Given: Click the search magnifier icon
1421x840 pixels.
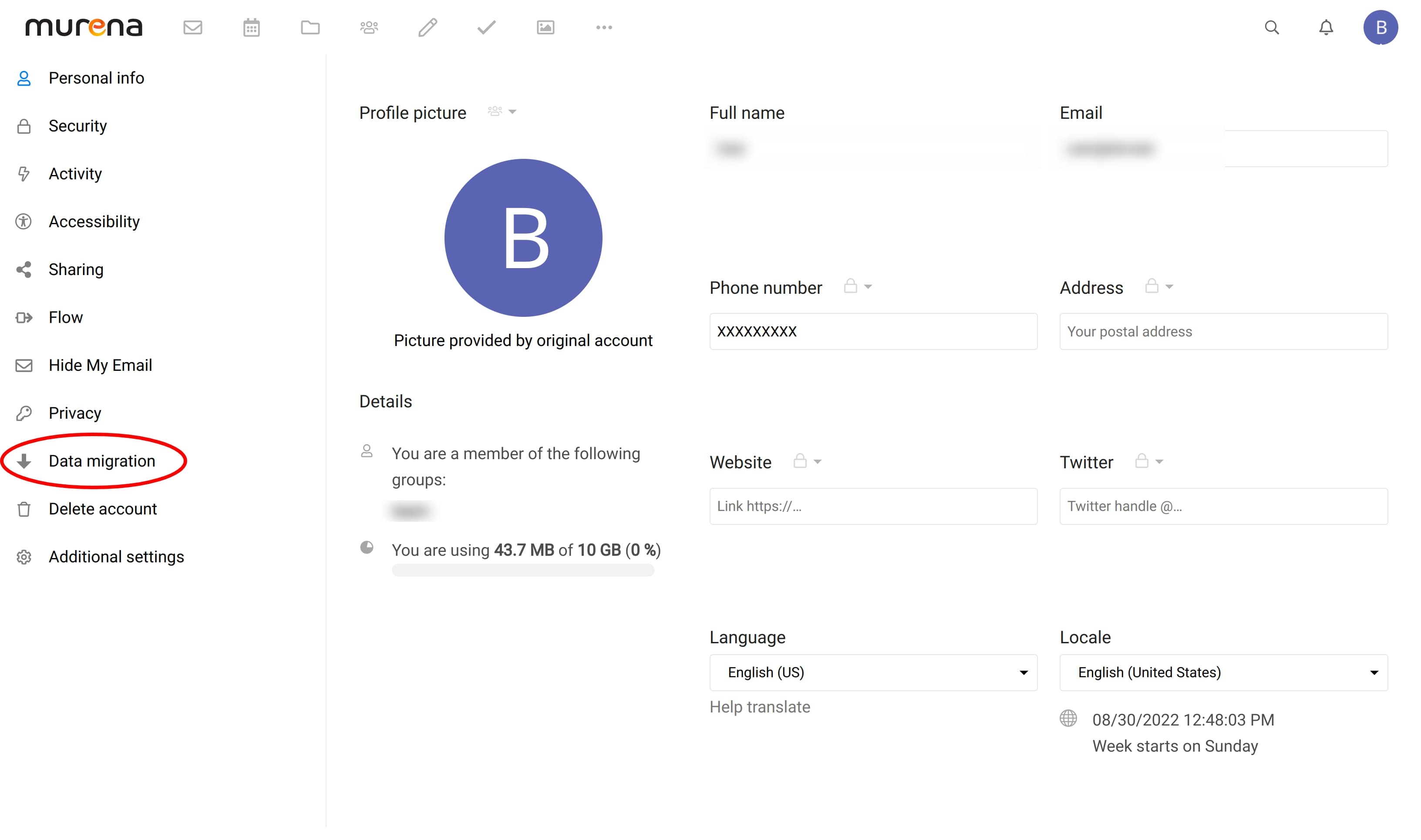Looking at the screenshot, I should click(1272, 27).
